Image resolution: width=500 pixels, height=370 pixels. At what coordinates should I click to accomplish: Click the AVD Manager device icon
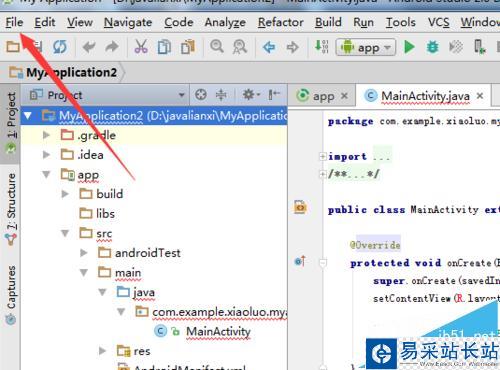[479, 47]
